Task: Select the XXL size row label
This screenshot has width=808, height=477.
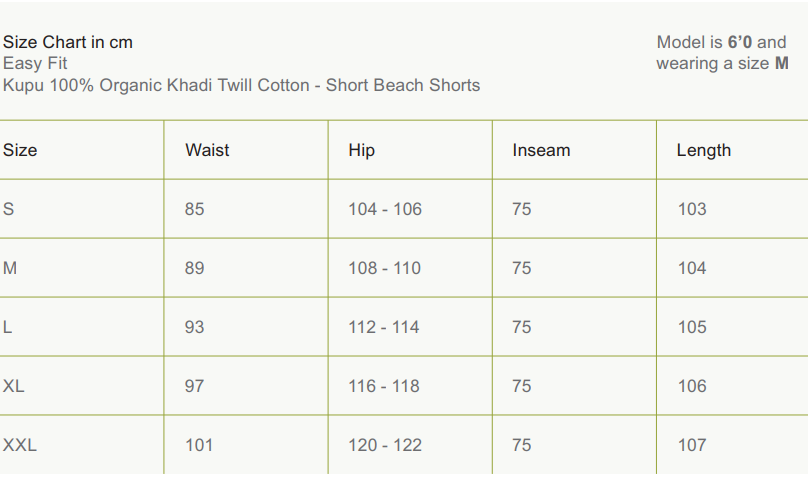Action: tap(20, 445)
